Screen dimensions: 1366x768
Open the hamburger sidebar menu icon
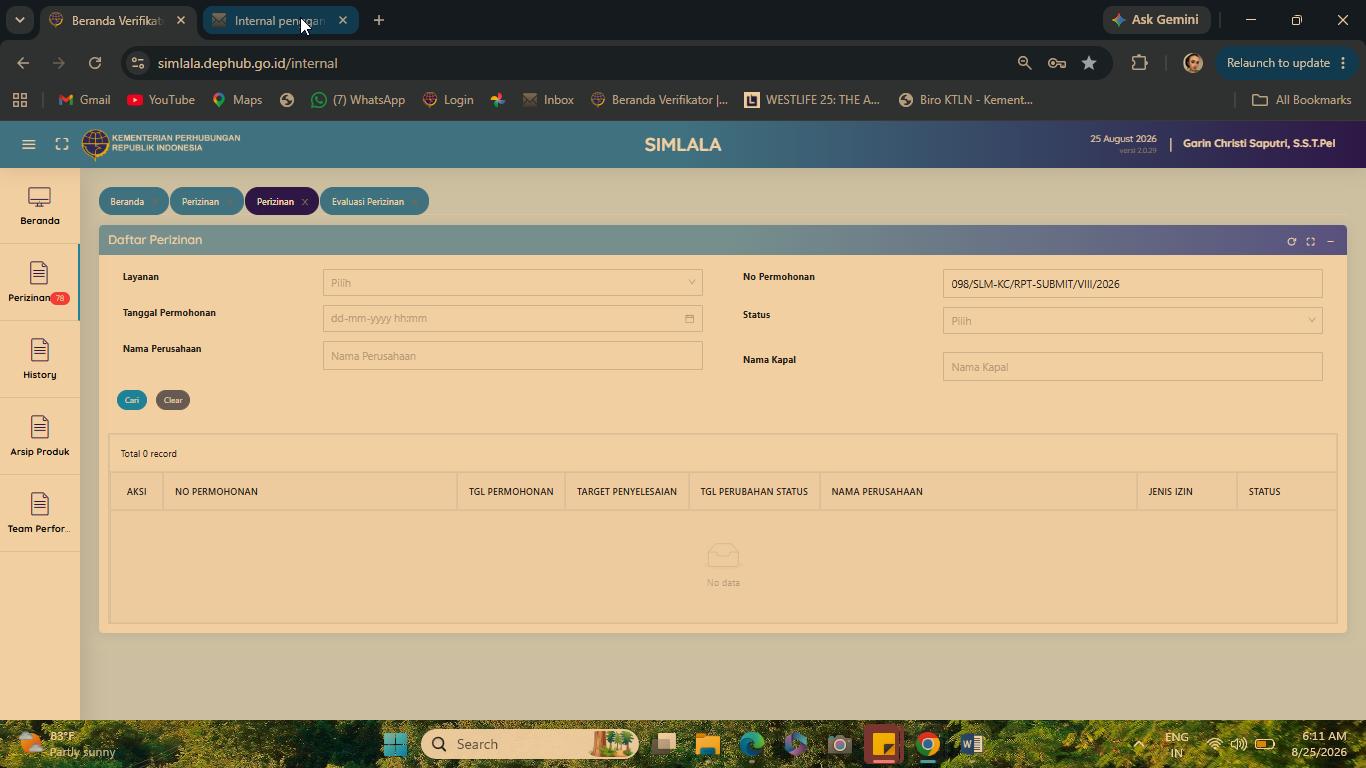click(29, 144)
